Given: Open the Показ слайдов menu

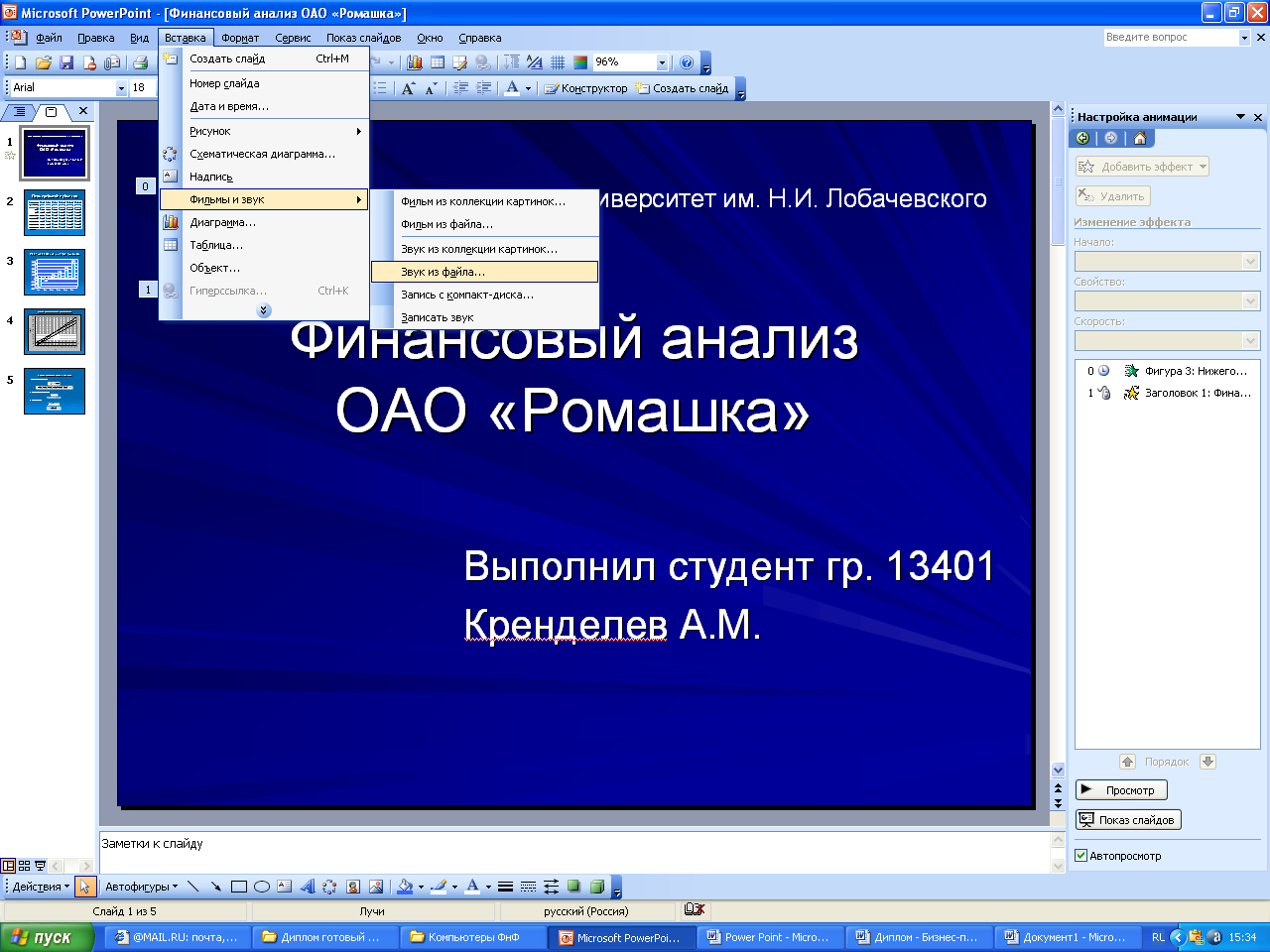Looking at the screenshot, I should click(x=364, y=38).
